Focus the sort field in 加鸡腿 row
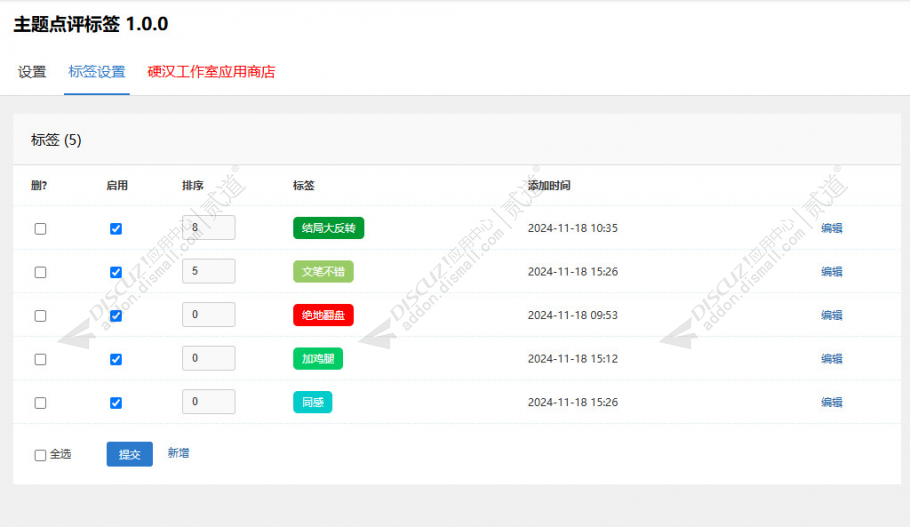Image resolution: width=910 pixels, height=527 pixels. point(208,358)
